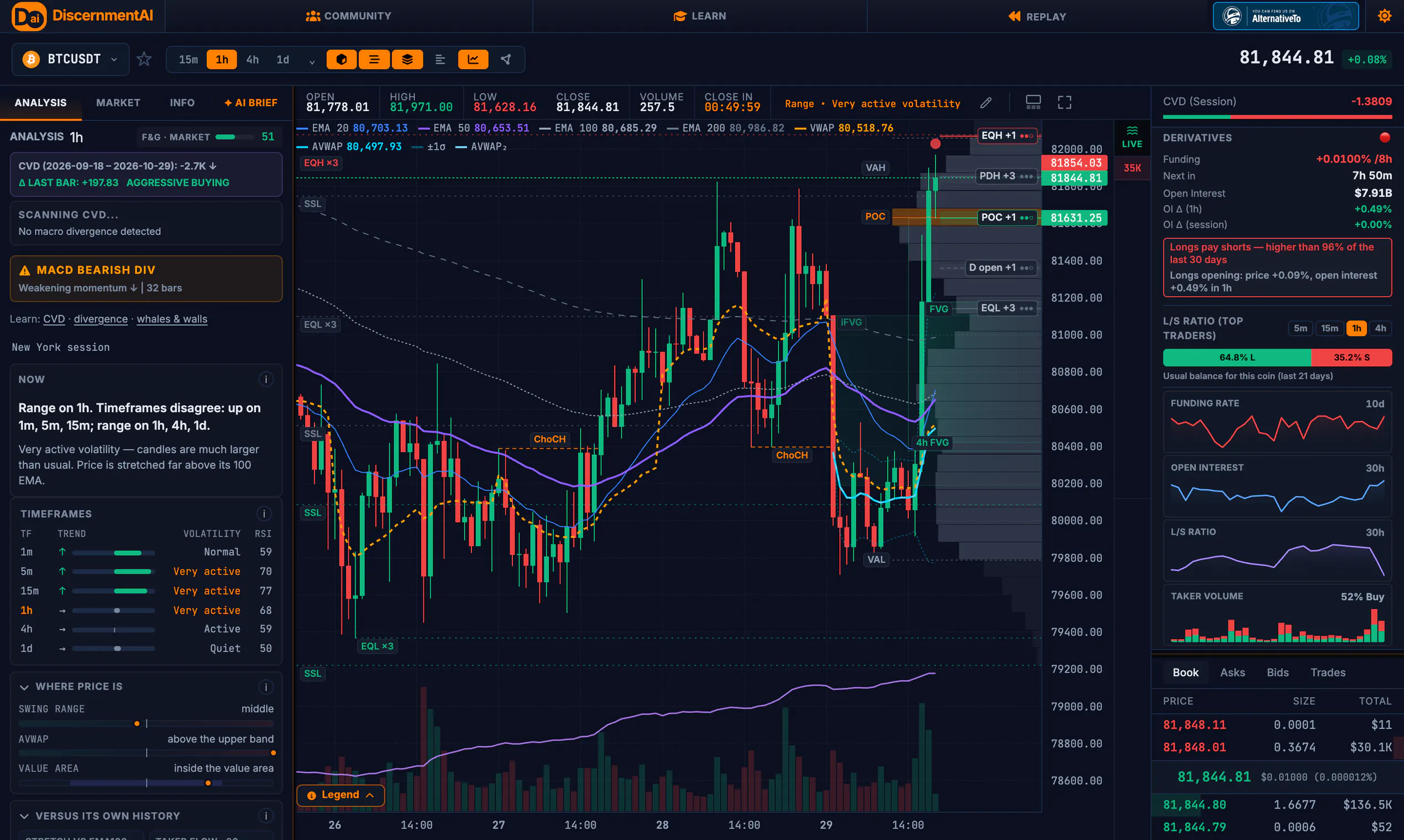
Task: Open the whales & walls link
Action: (x=172, y=319)
